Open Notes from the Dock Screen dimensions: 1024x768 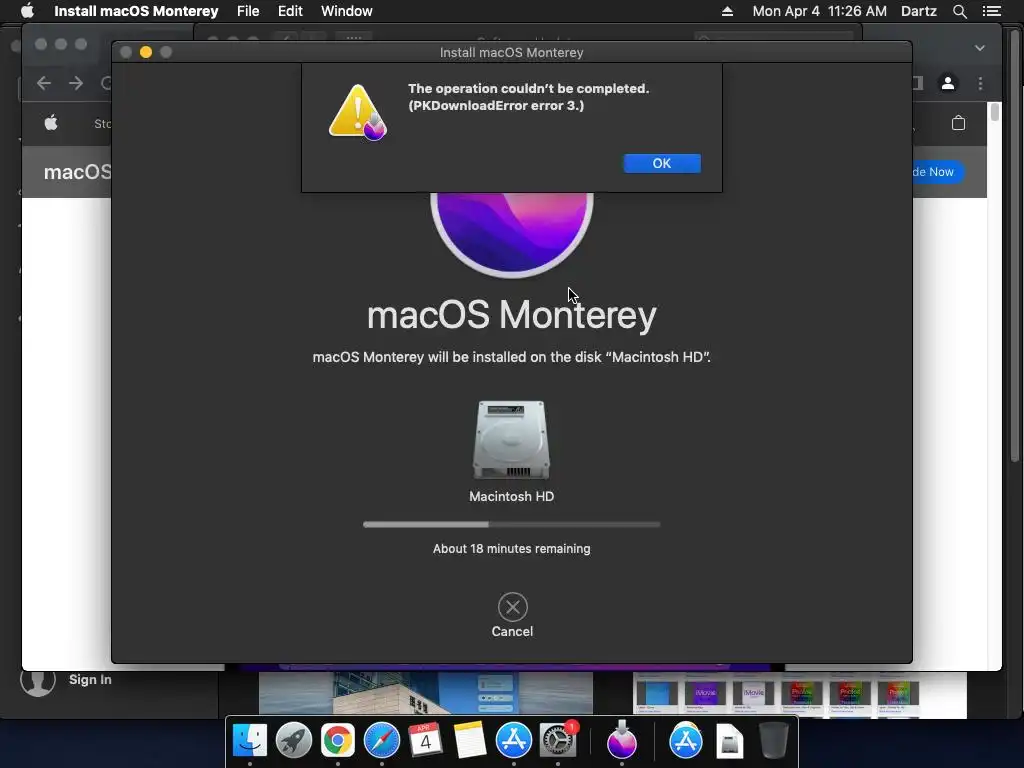click(x=470, y=741)
